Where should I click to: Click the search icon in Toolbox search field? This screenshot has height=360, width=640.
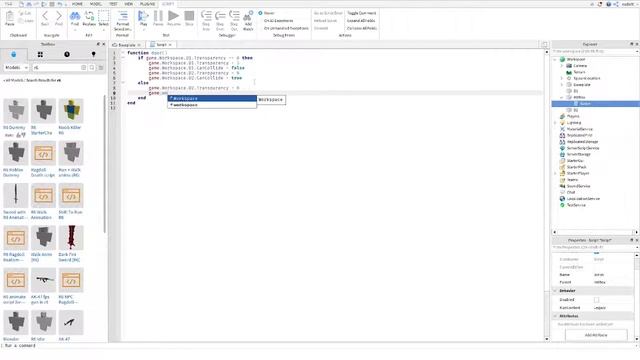point(92,67)
